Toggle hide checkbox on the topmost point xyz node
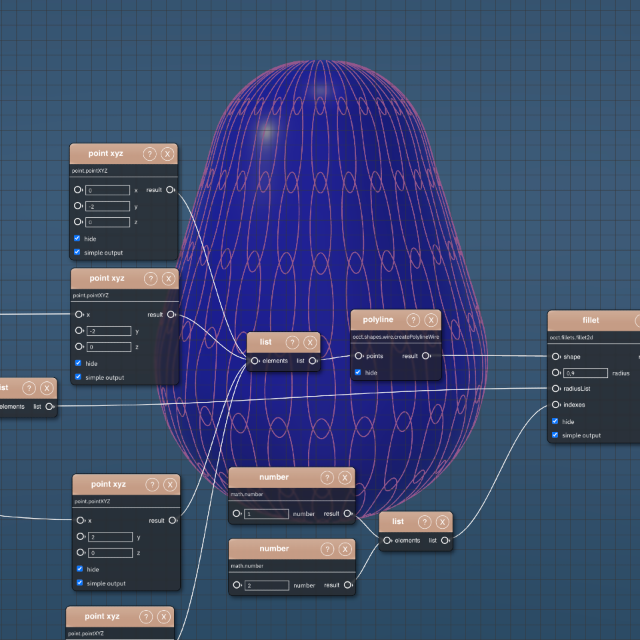The height and width of the screenshot is (640, 640). (x=77, y=238)
